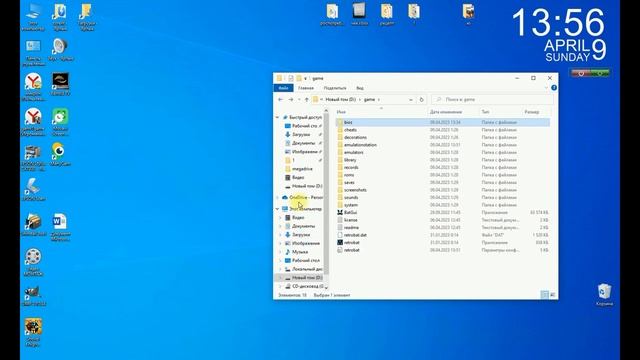Select the library folder row

point(350,160)
